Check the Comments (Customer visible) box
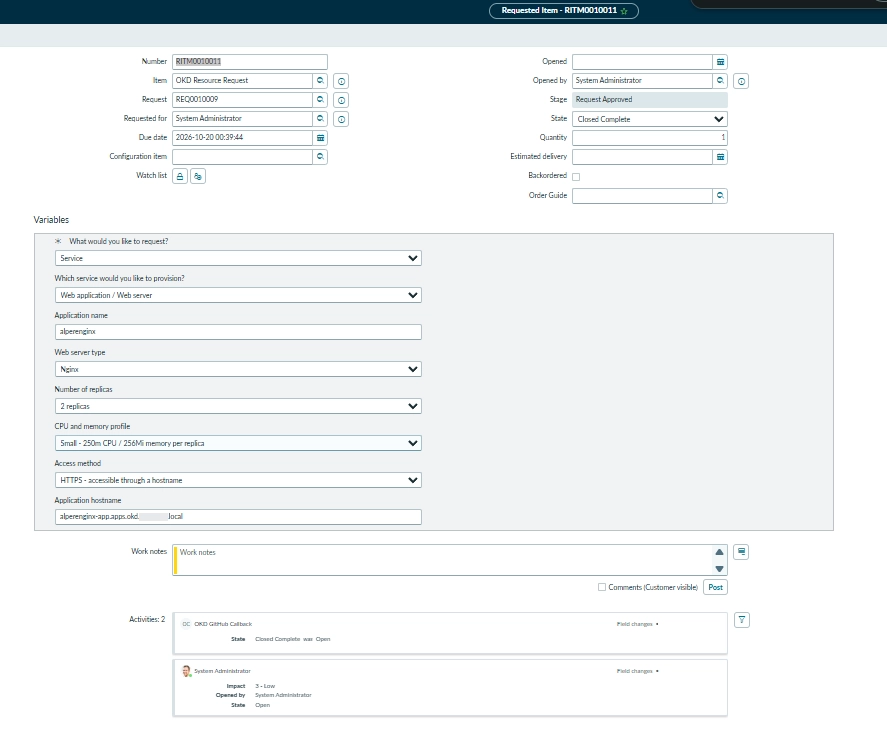The image size is (887, 730). [602, 587]
